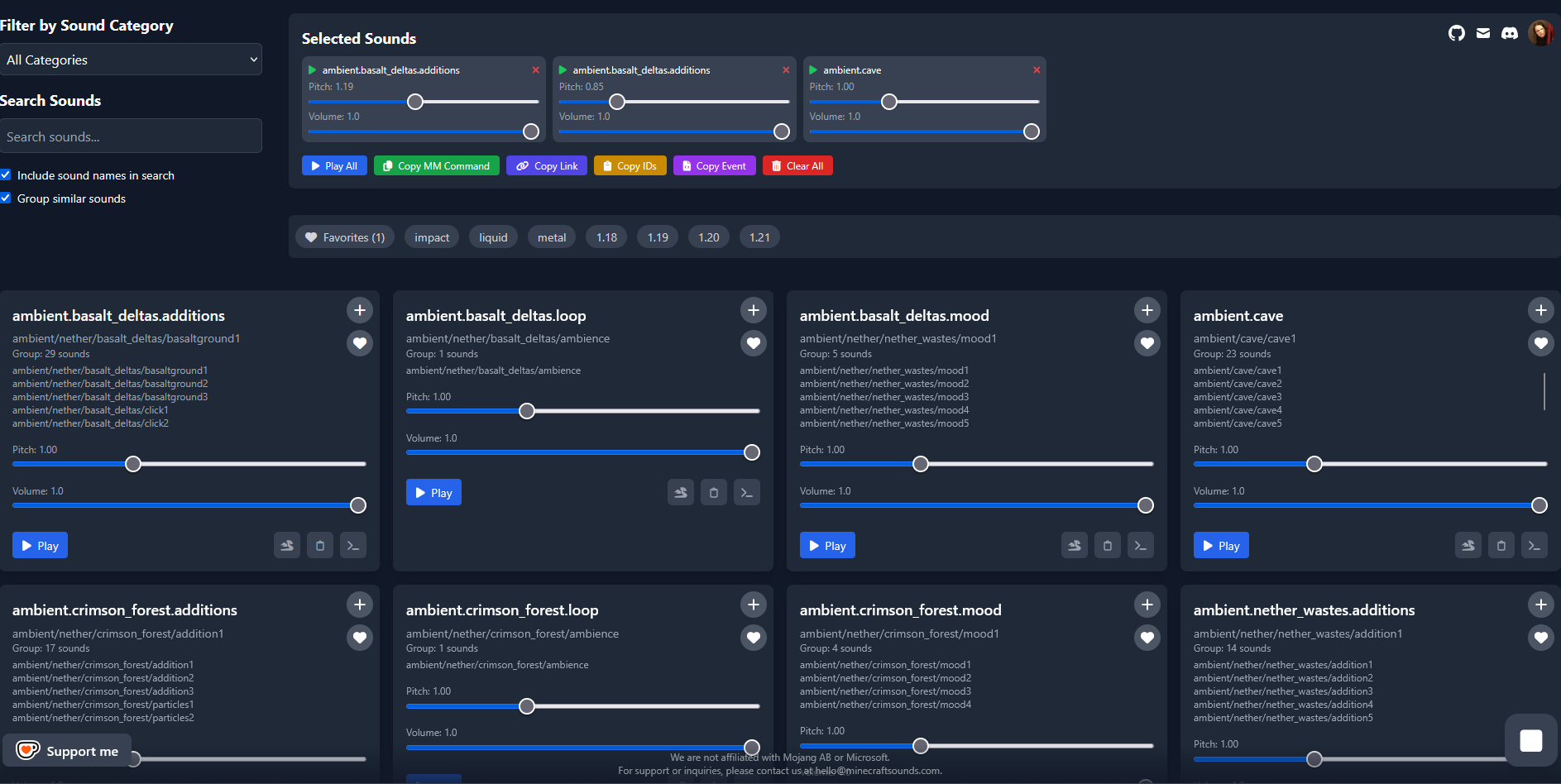Favorite ambient.cave with its heart icon
Screen dimensions: 1561x784
pos(1540,342)
